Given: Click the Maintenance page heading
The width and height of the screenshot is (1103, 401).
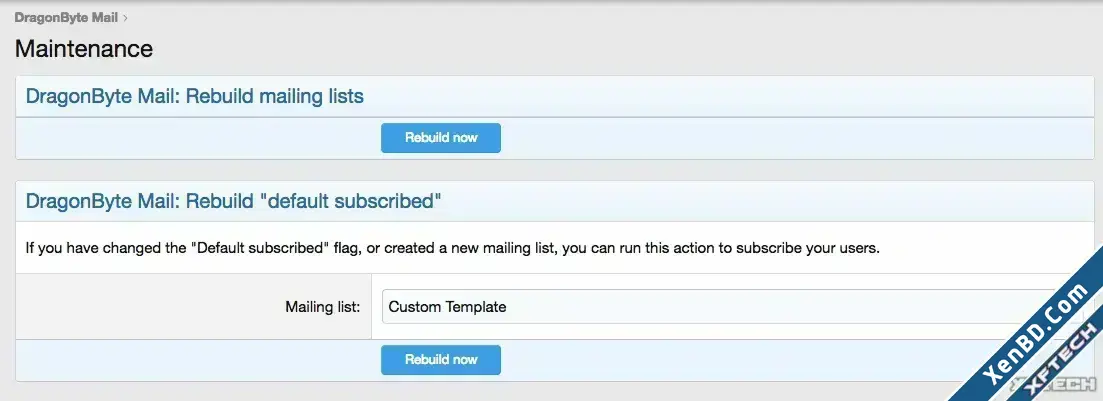Looking at the screenshot, I should coord(84,49).
